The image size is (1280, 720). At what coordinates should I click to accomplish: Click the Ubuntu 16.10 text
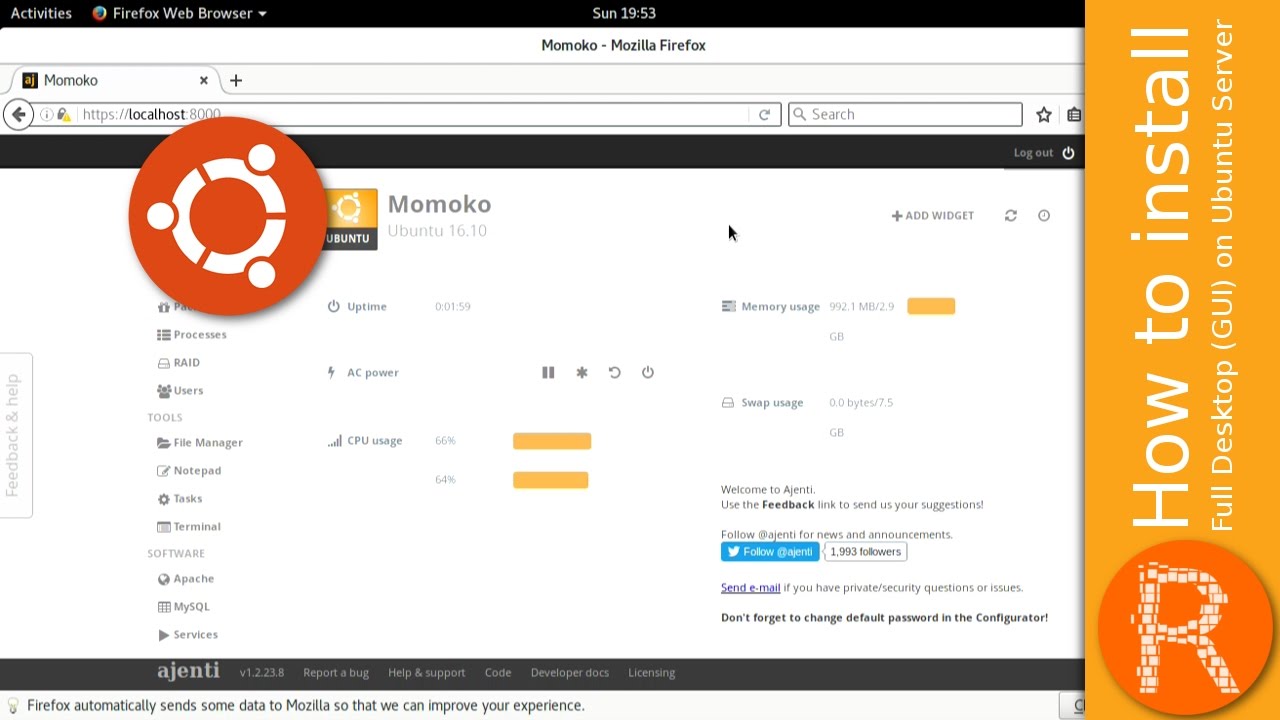437,231
